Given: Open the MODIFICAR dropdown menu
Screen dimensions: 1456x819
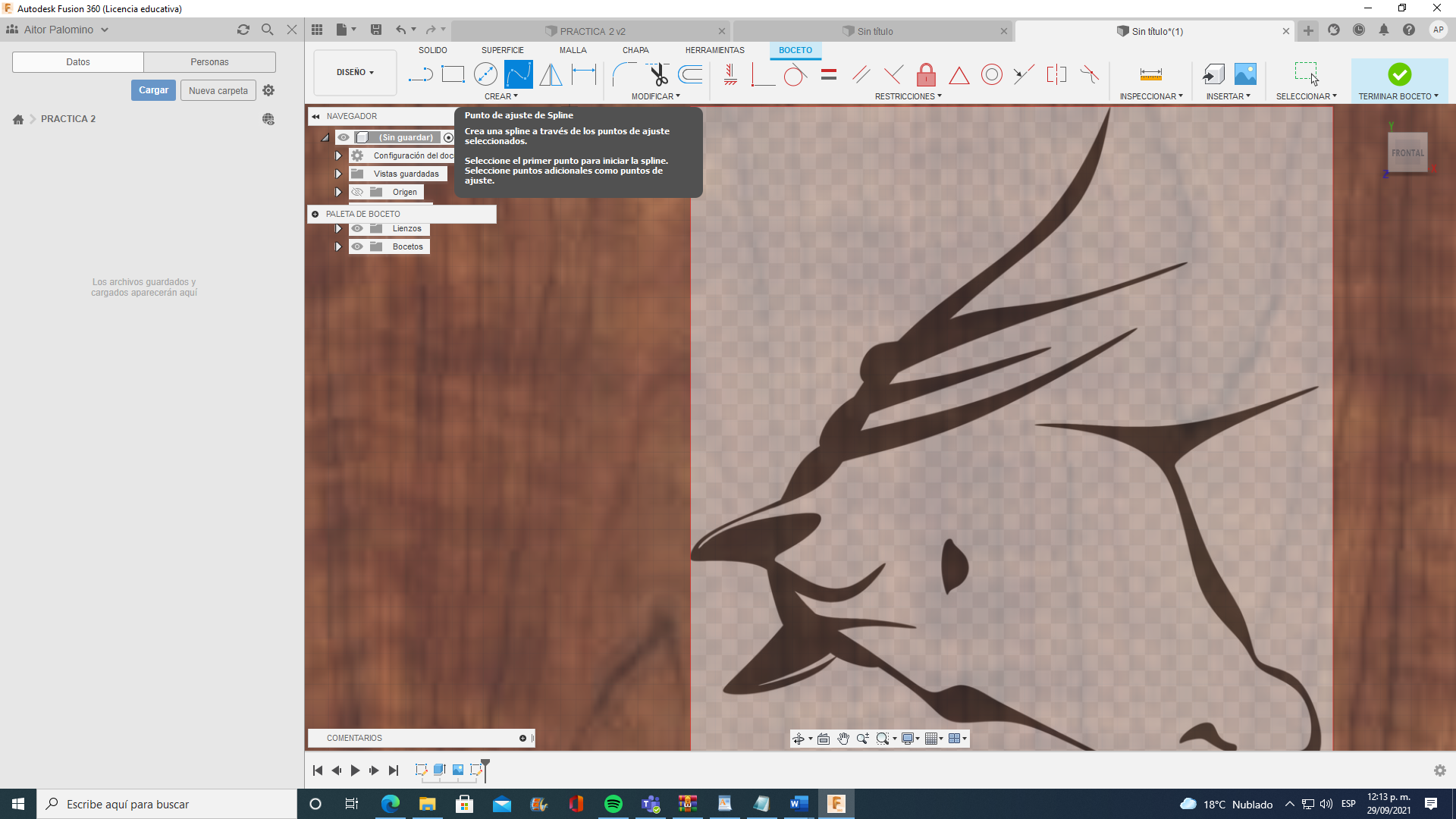Looking at the screenshot, I should tap(656, 96).
